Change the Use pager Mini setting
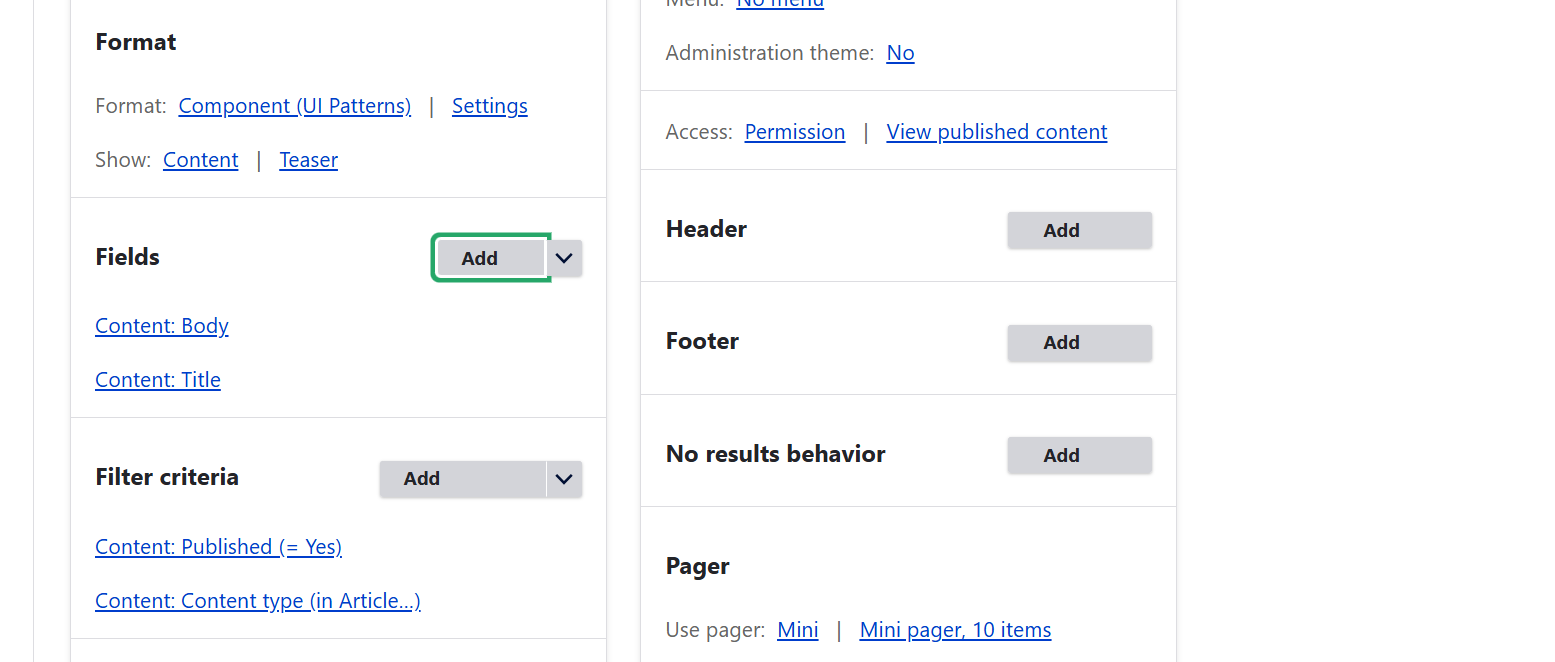 click(797, 629)
